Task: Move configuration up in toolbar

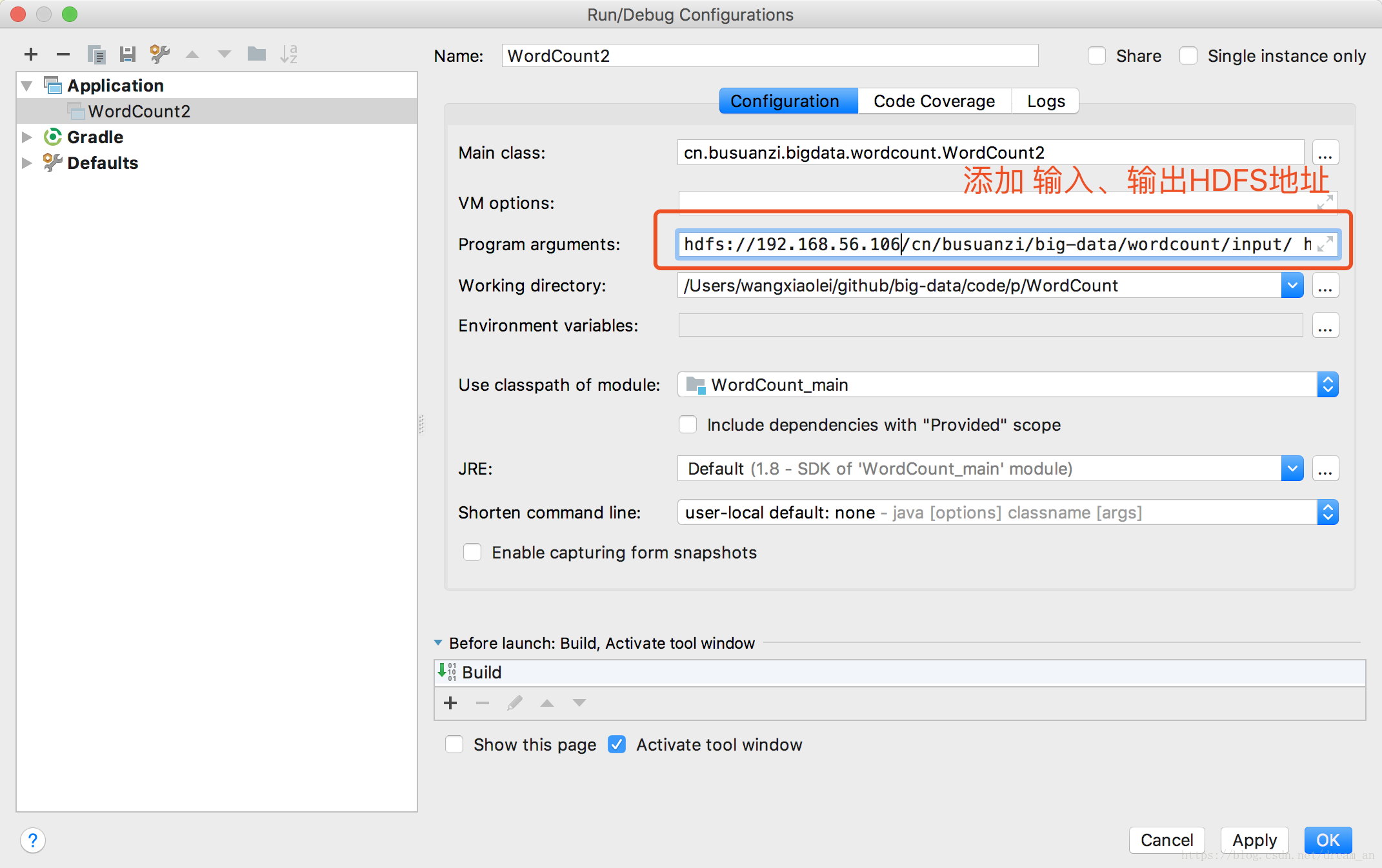Action: tap(192, 55)
